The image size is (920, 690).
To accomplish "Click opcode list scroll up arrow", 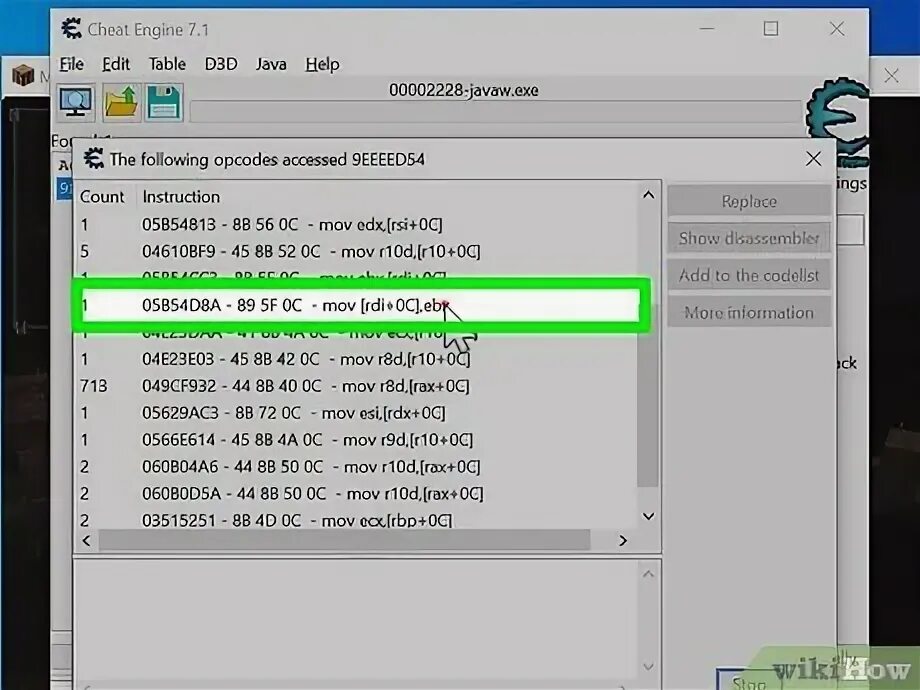I will click(648, 195).
